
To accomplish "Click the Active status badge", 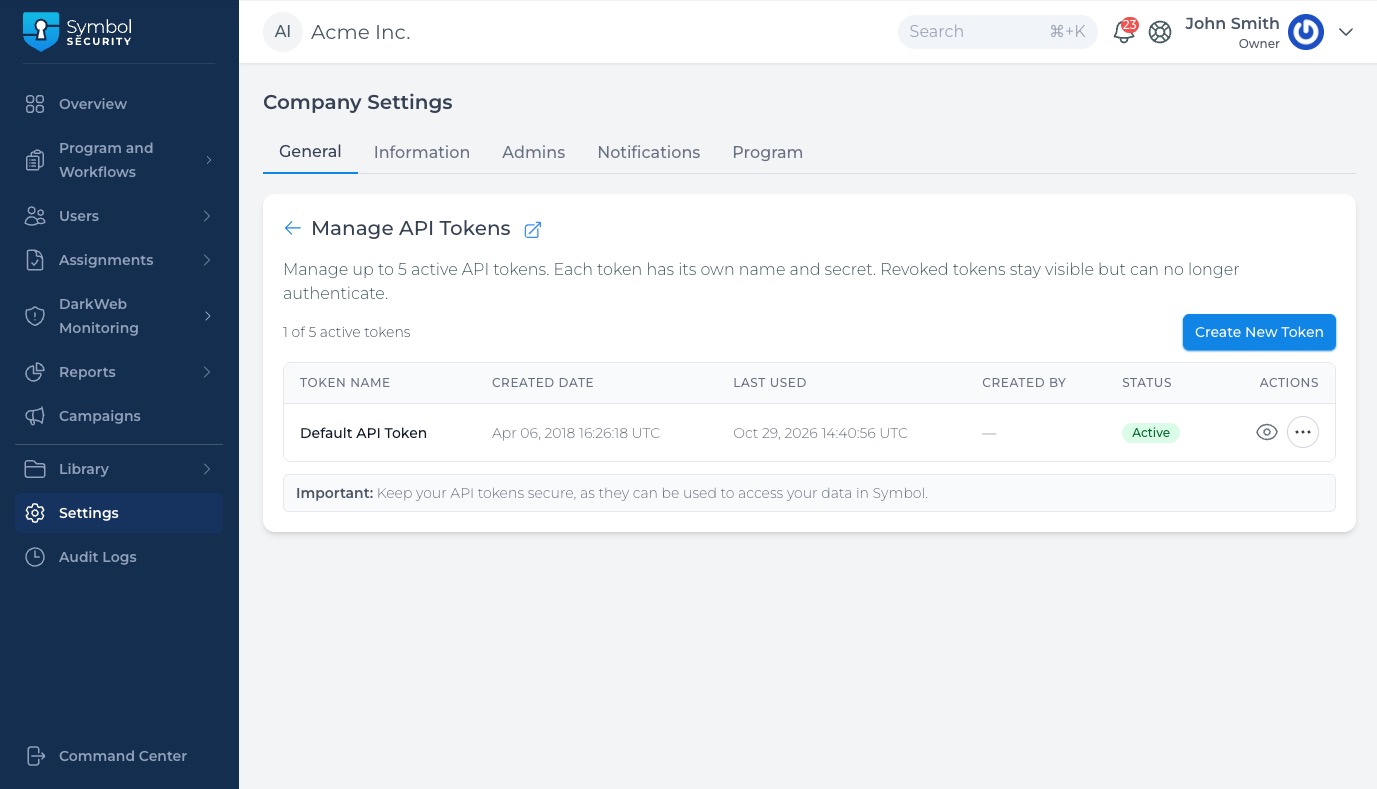I will (x=1151, y=433).
